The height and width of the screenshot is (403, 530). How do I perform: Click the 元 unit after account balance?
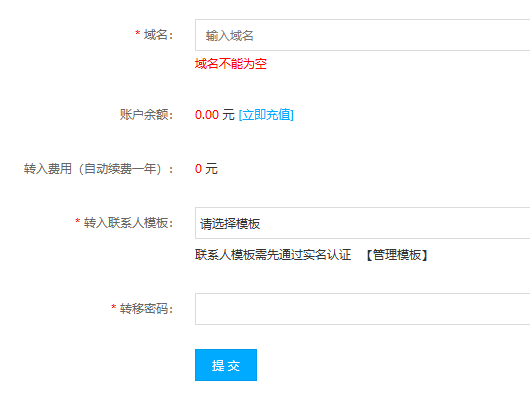point(228,115)
